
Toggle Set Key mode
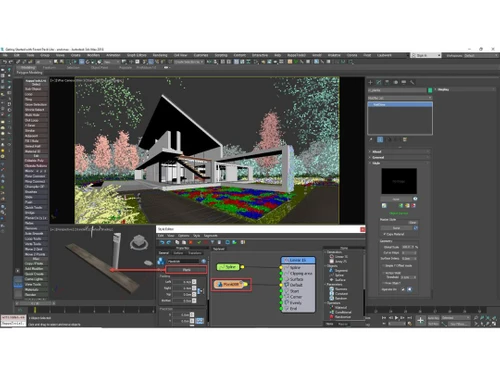pyautogui.click(x=433, y=324)
